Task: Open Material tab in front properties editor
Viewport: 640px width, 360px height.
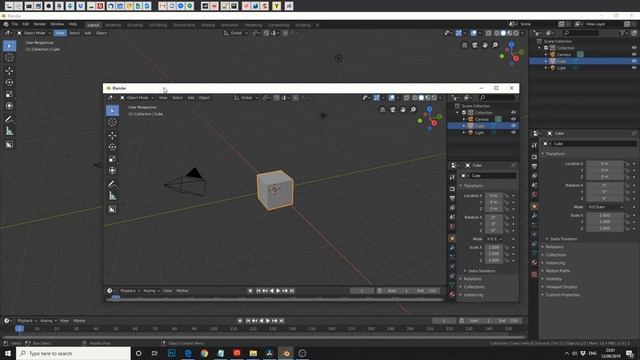Action: coord(452,294)
